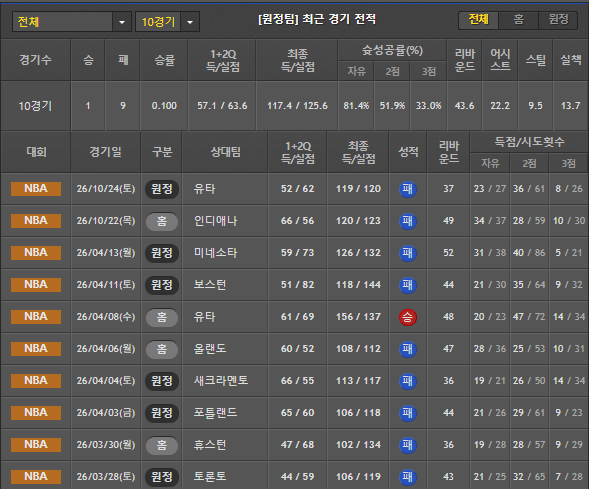Click the 경기일 column header
589x489 pixels.
[106, 152]
